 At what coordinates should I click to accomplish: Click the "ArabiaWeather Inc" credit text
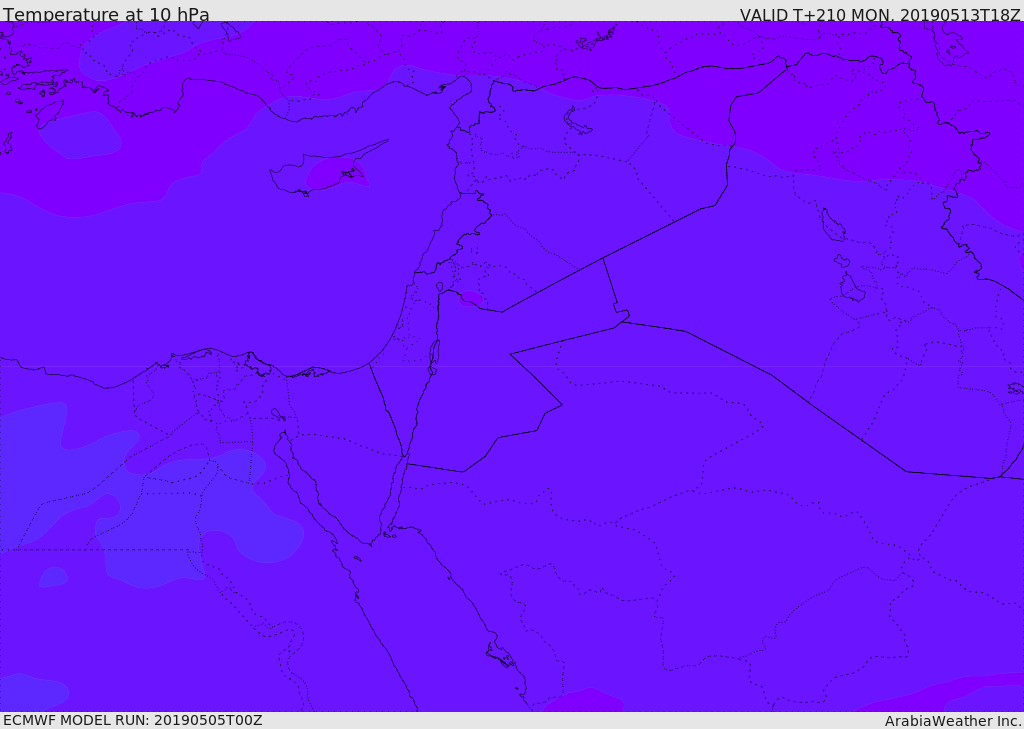coord(952,721)
